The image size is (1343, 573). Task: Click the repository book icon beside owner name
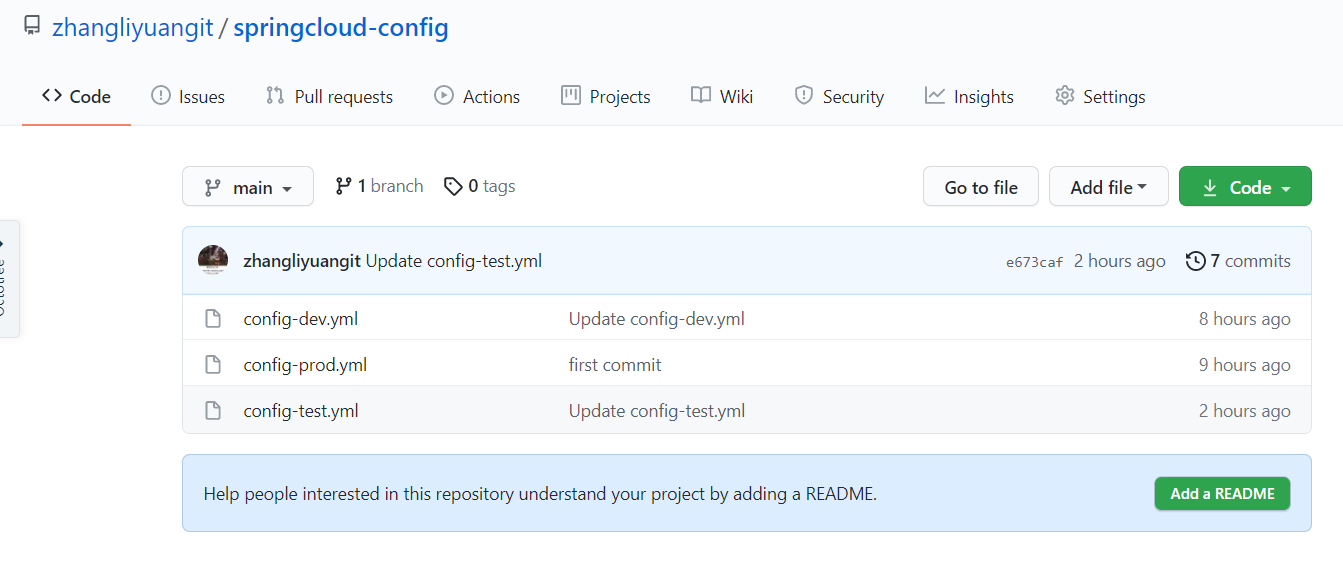tap(32, 25)
